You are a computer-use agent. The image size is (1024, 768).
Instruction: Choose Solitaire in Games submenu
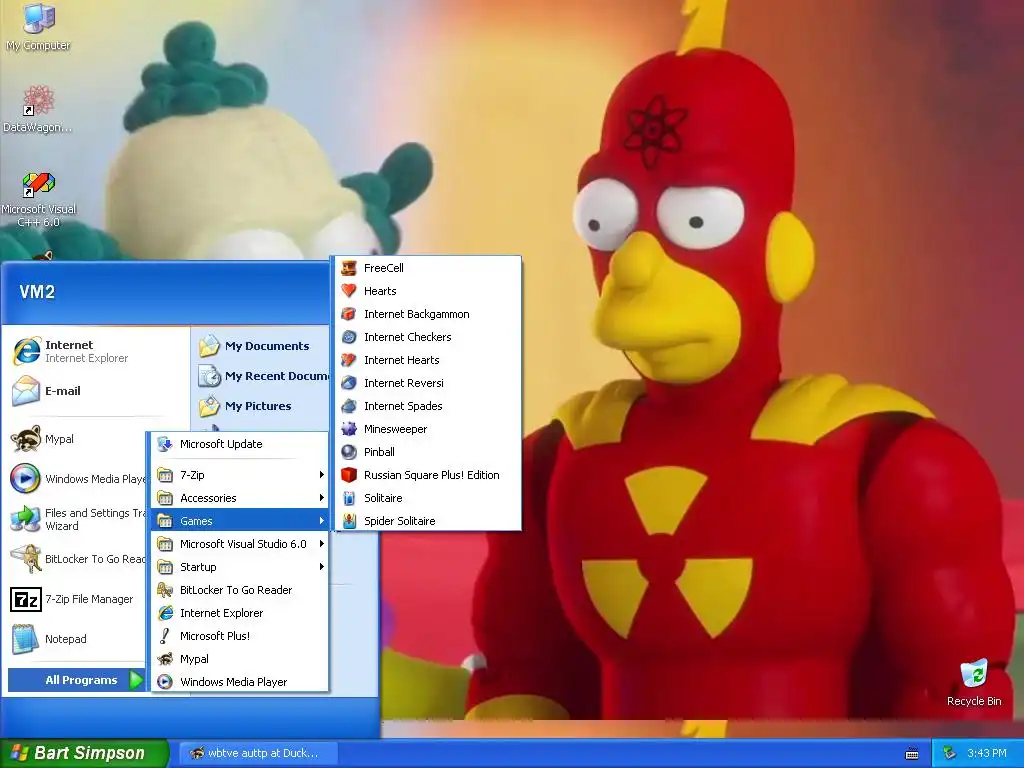(x=427, y=498)
